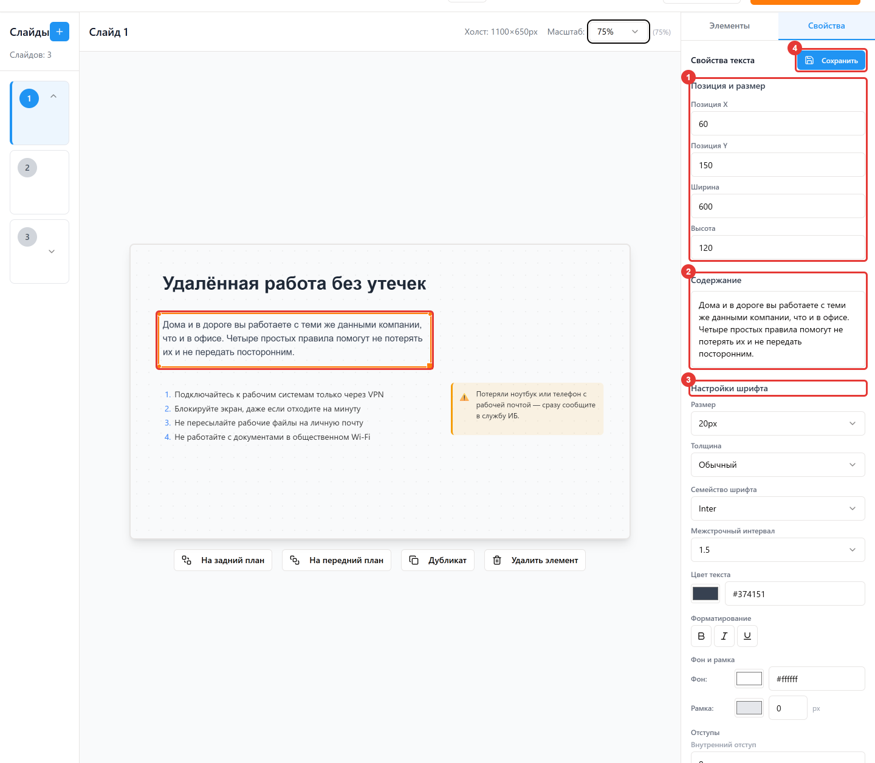The image size is (875, 763).
Task: Toggle italic formatting
Action: tap(724, 636)
